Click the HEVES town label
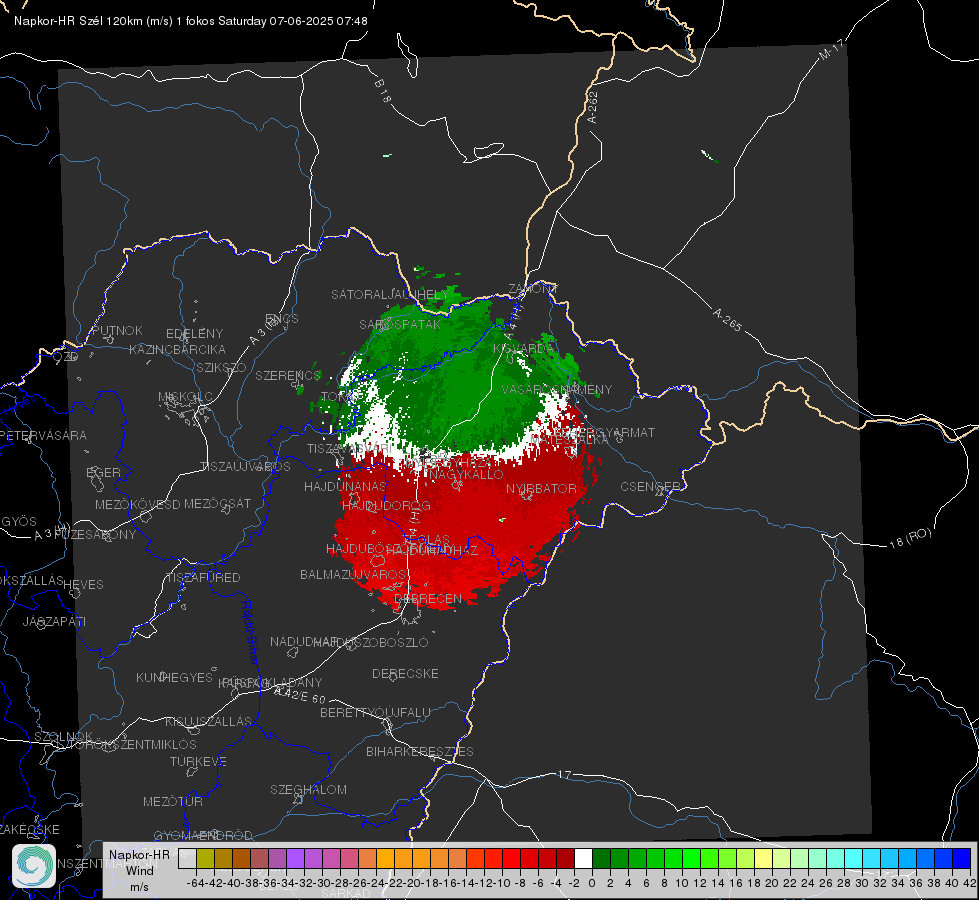 coord(84,585)
